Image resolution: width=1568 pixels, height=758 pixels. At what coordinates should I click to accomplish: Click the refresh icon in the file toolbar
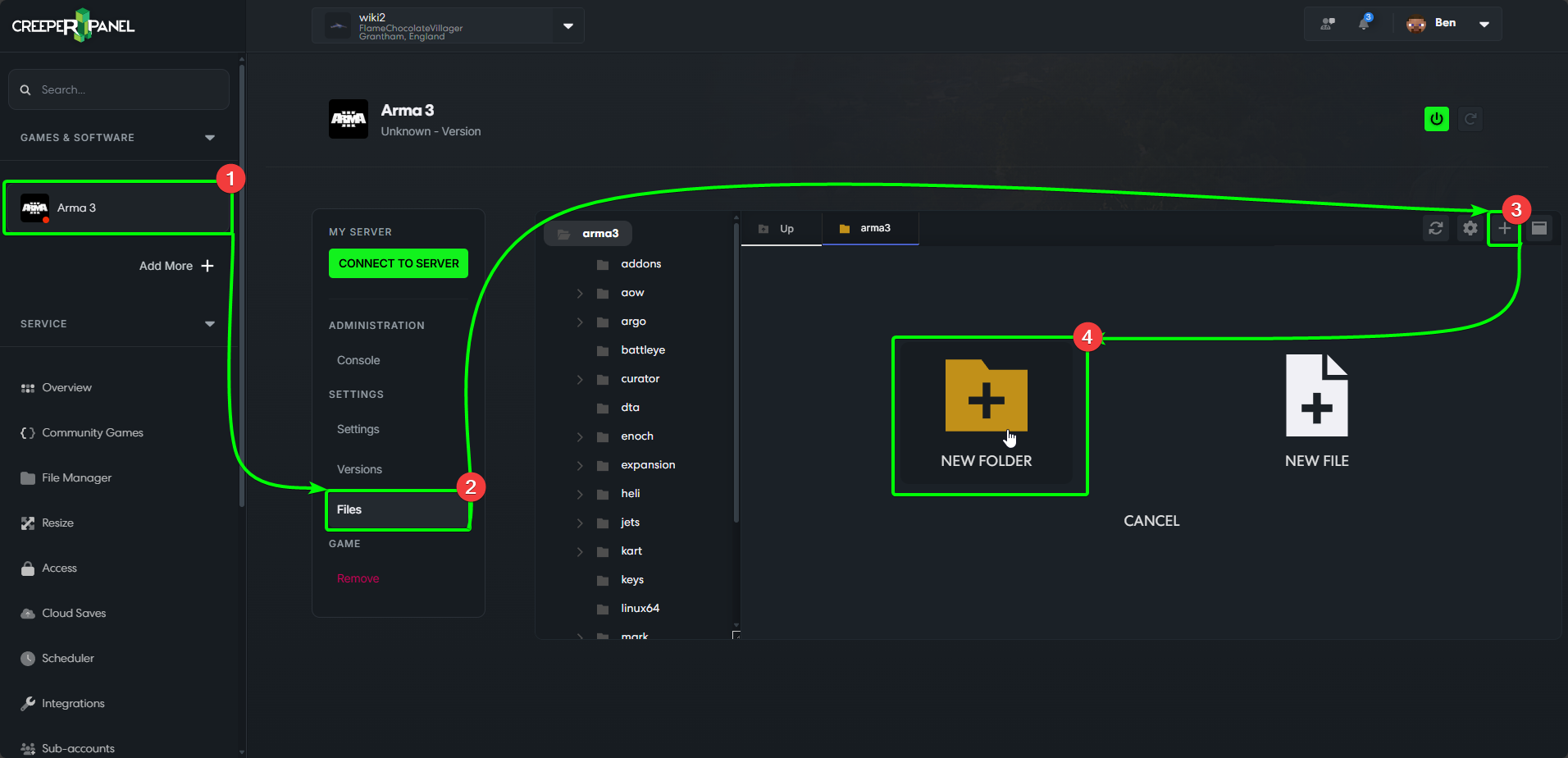point(1435,228)
